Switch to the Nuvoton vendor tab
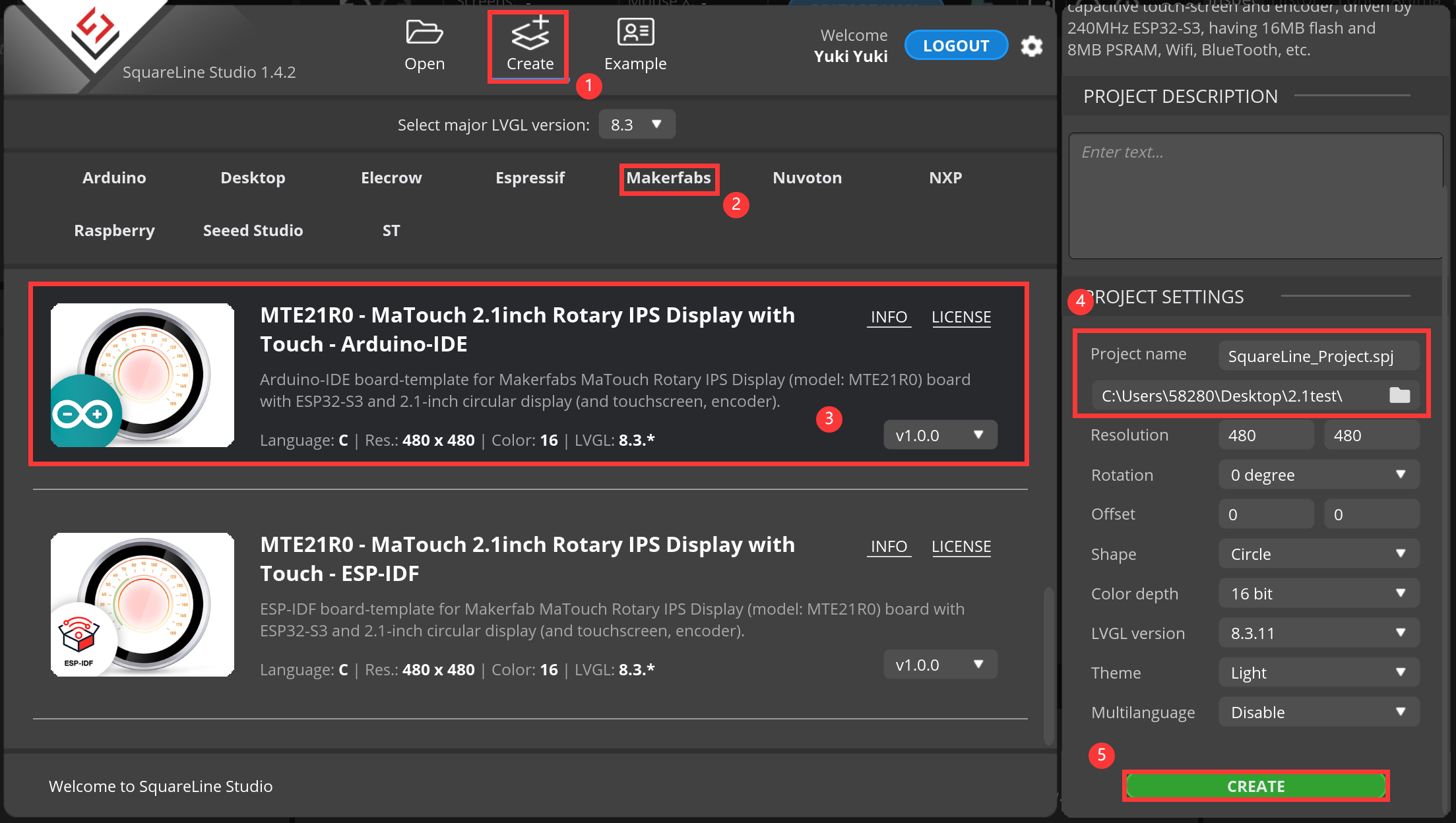The image size is (1456, 823). (x=807, y=177)
